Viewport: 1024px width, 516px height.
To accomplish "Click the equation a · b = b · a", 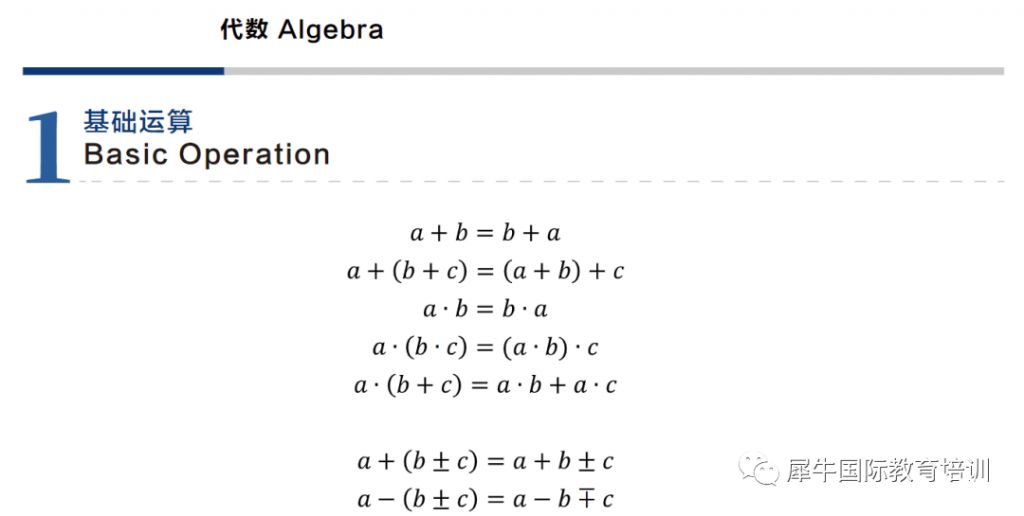I will click(x=485, y=309).
